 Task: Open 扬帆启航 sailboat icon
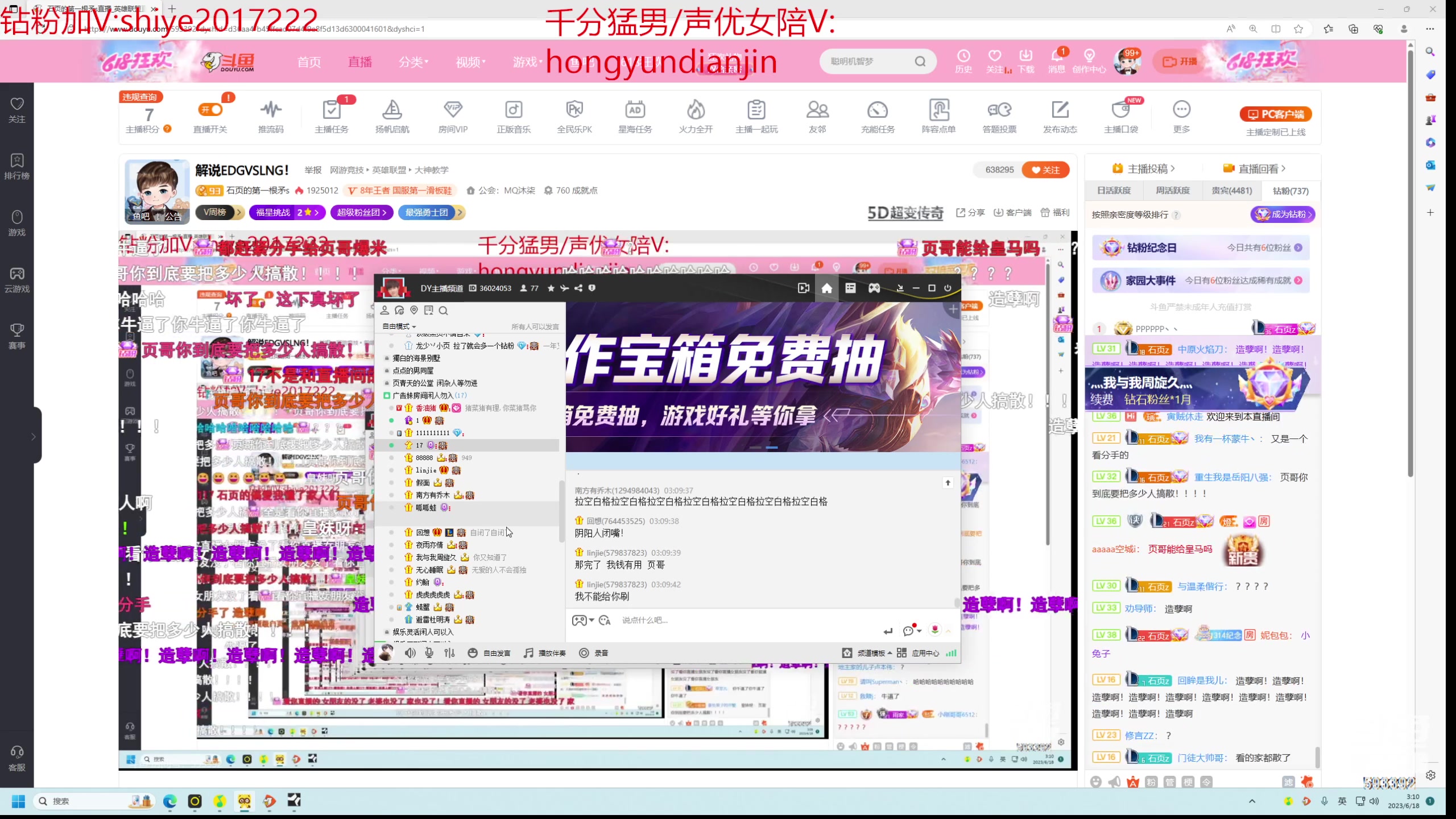392,117
